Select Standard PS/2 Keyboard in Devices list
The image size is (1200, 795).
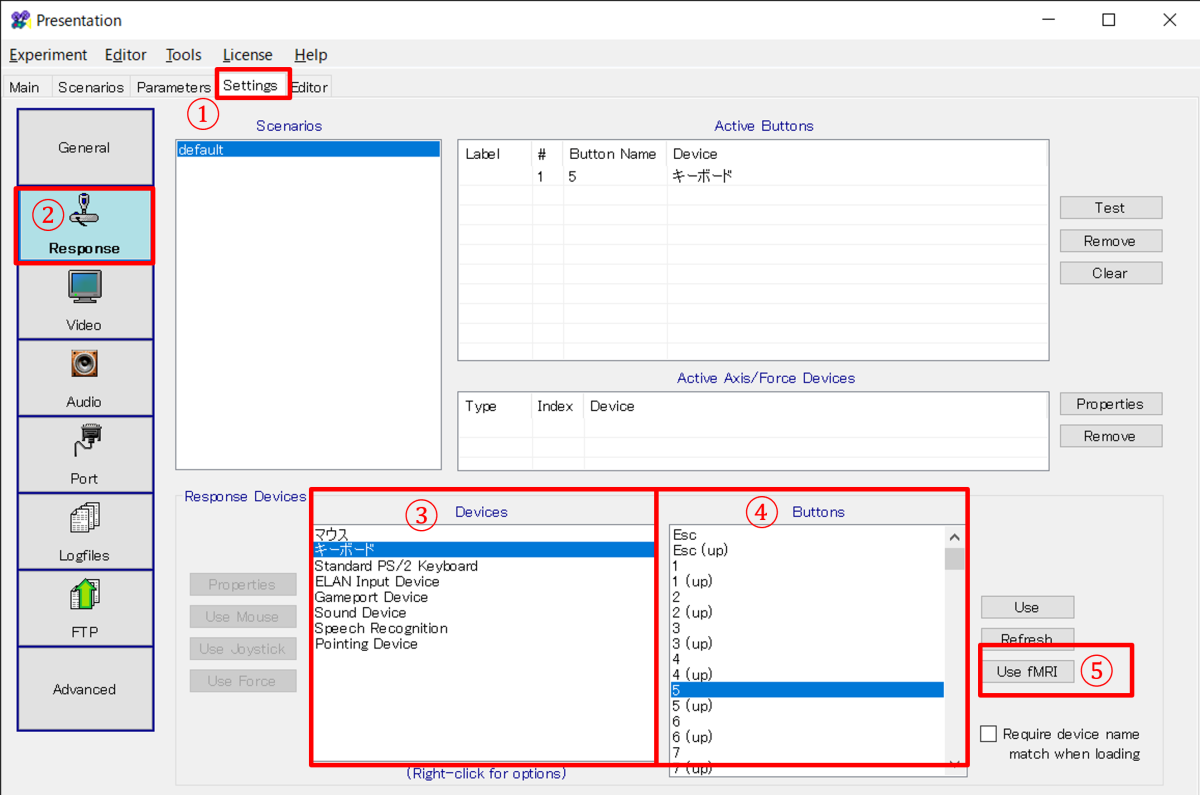pos(396,566)
